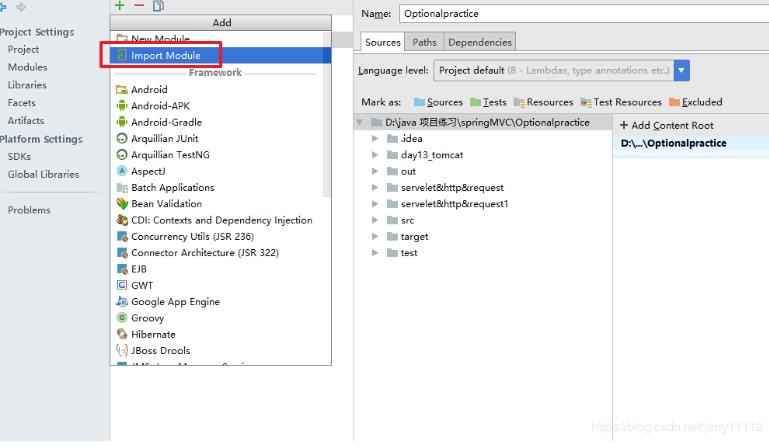Expand the servelet&http&request folder
Screen dimensions: 769x447
click(375, 187)
